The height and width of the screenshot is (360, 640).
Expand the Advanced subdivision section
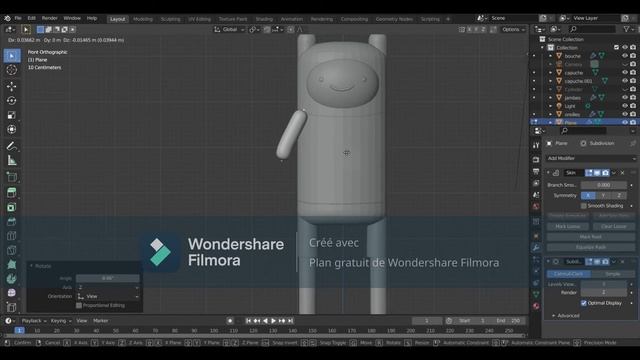pos(566,316)
